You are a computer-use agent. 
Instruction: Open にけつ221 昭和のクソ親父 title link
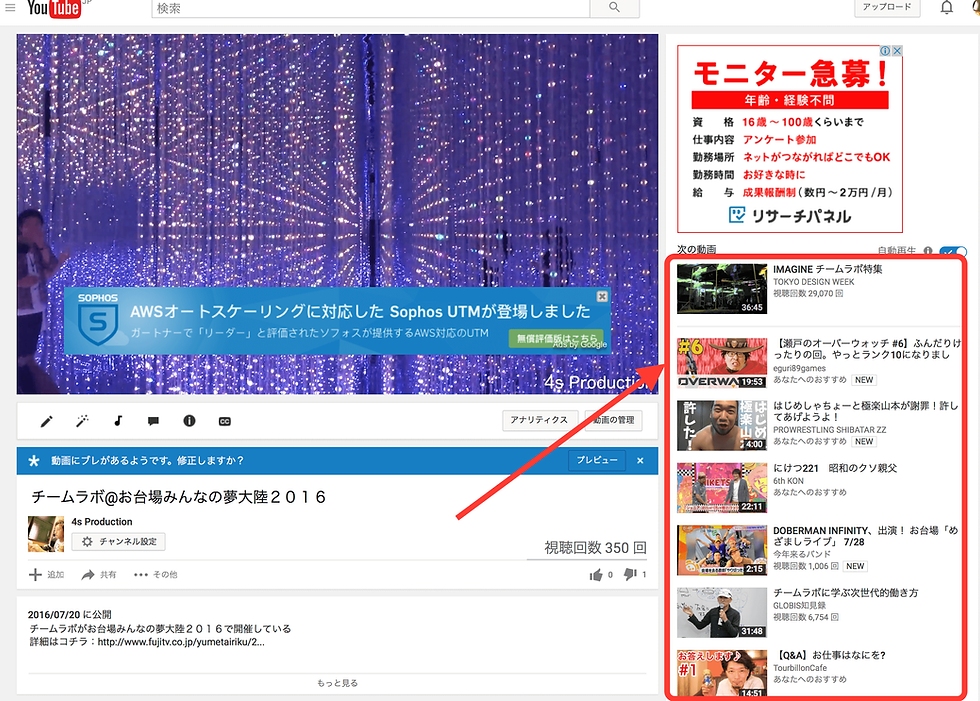click(x=835, y=468)
